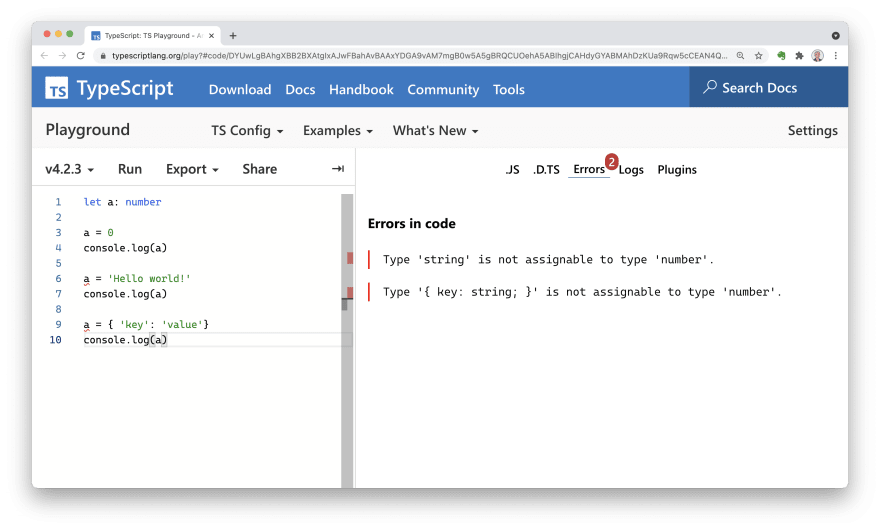880x530 pixels.
Task: Open the What's New dropdown
Action: (436, 130)
